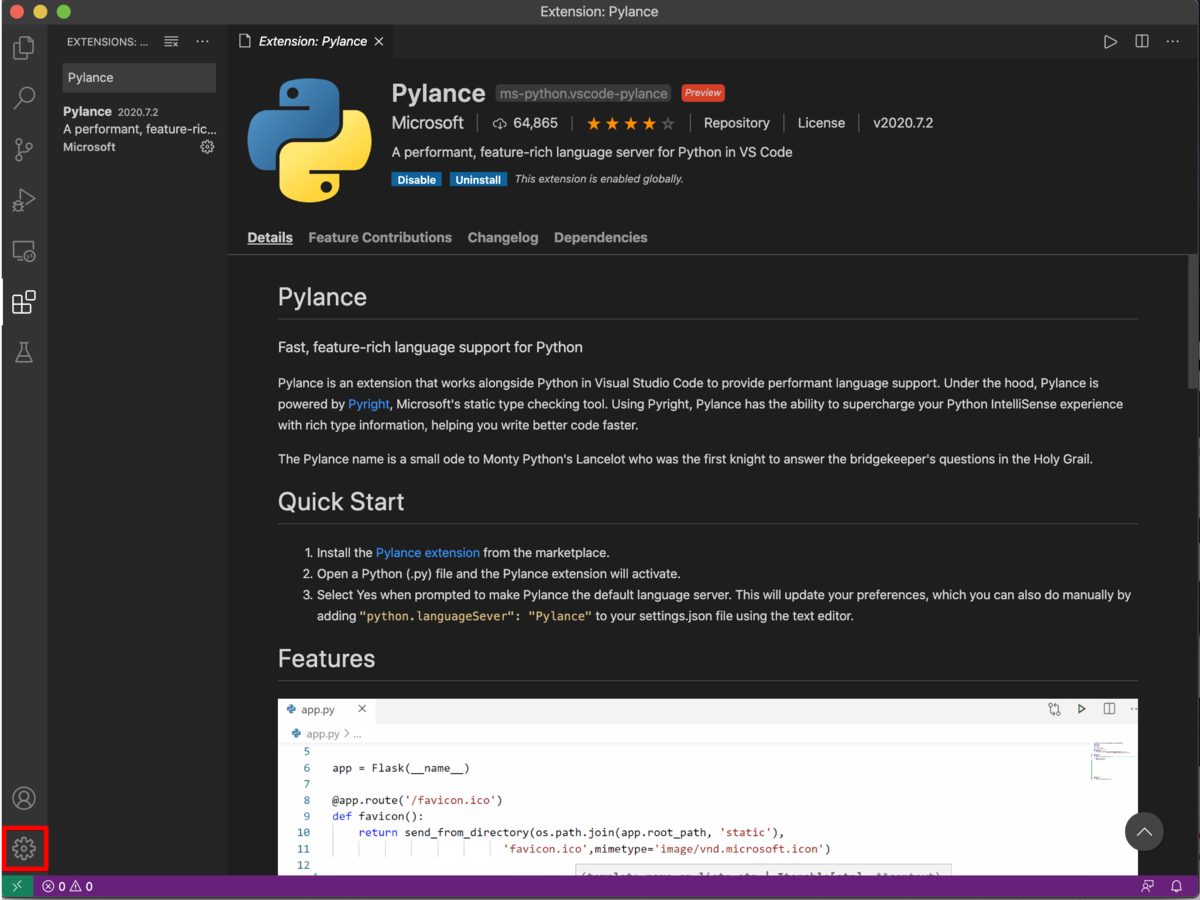Click the Features heading

[x=327, y=659]
